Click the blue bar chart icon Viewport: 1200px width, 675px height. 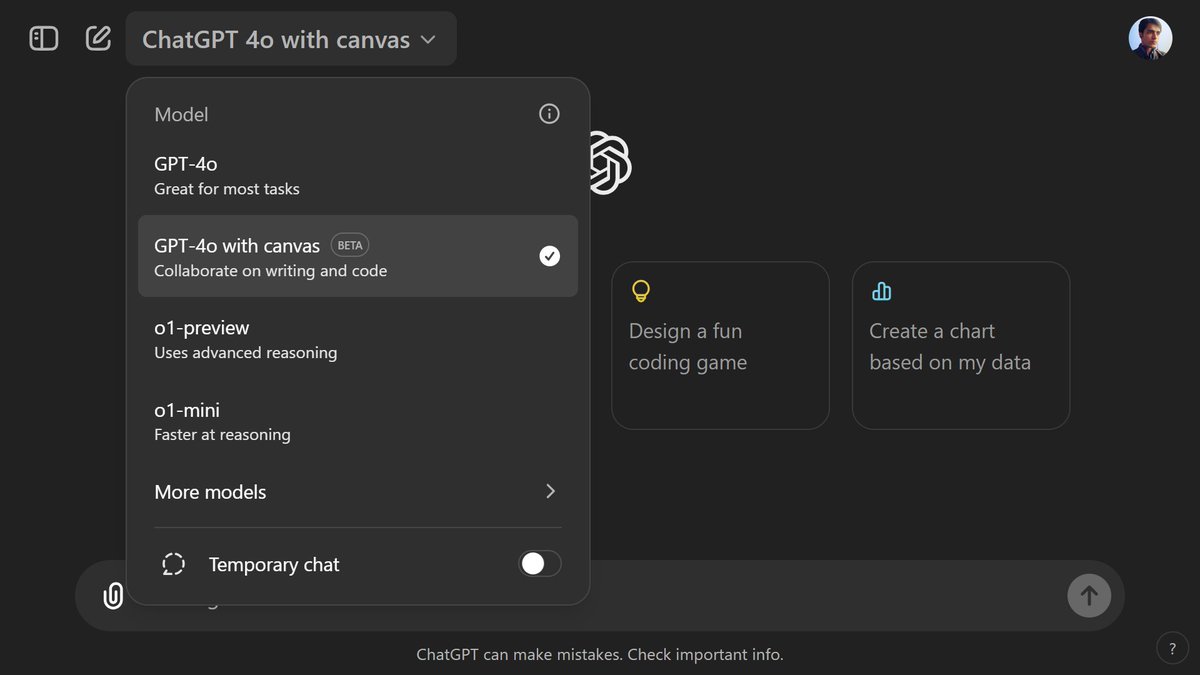[881, 291]
